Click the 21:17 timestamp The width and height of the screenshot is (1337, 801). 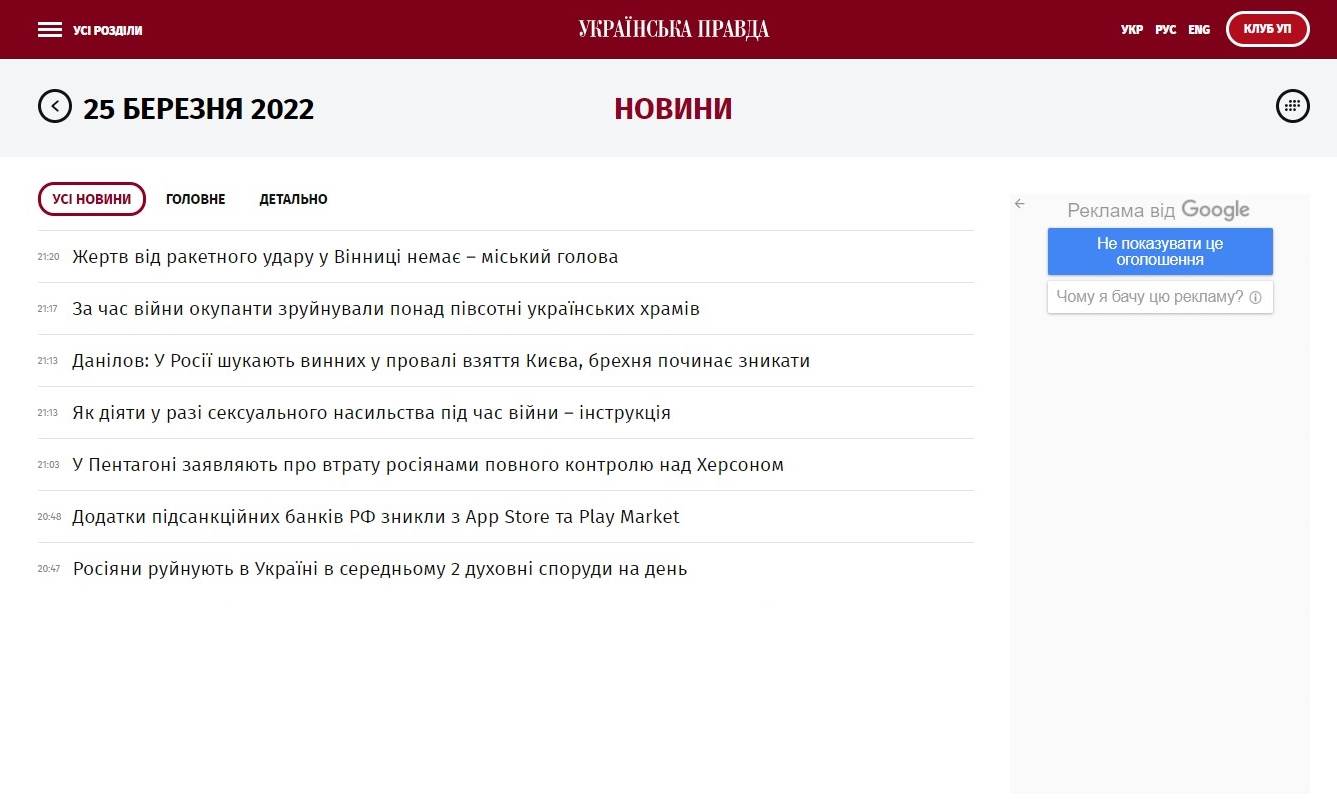click(x=49, y=309)
